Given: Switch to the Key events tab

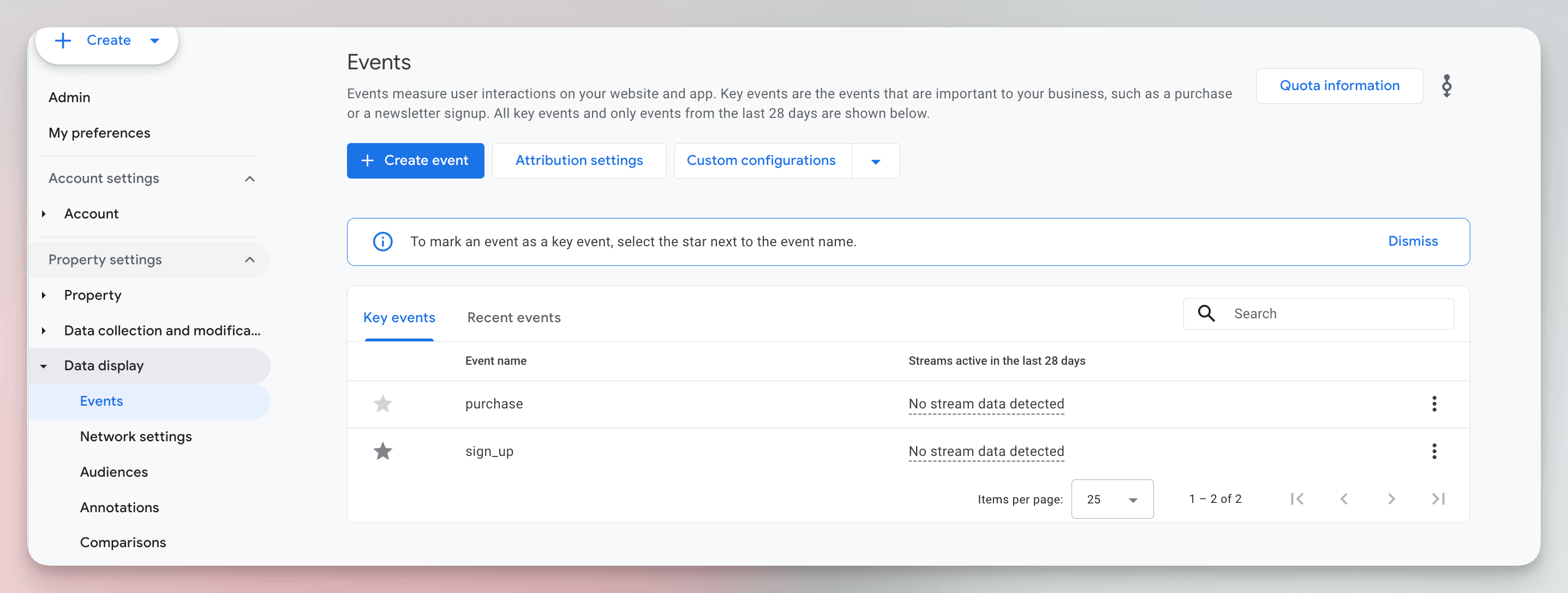Looking at the screenshot, I should point(399,318).
